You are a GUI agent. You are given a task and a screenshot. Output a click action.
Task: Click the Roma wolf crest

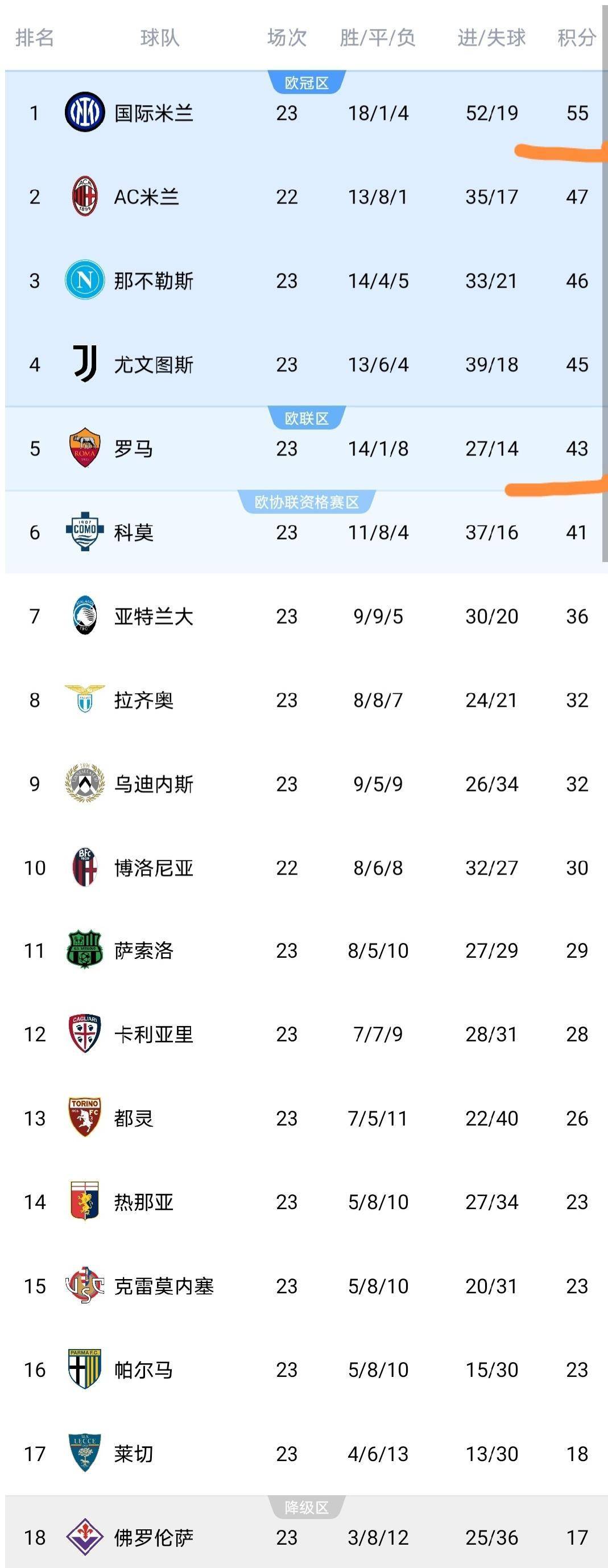(x=85, y=448)
